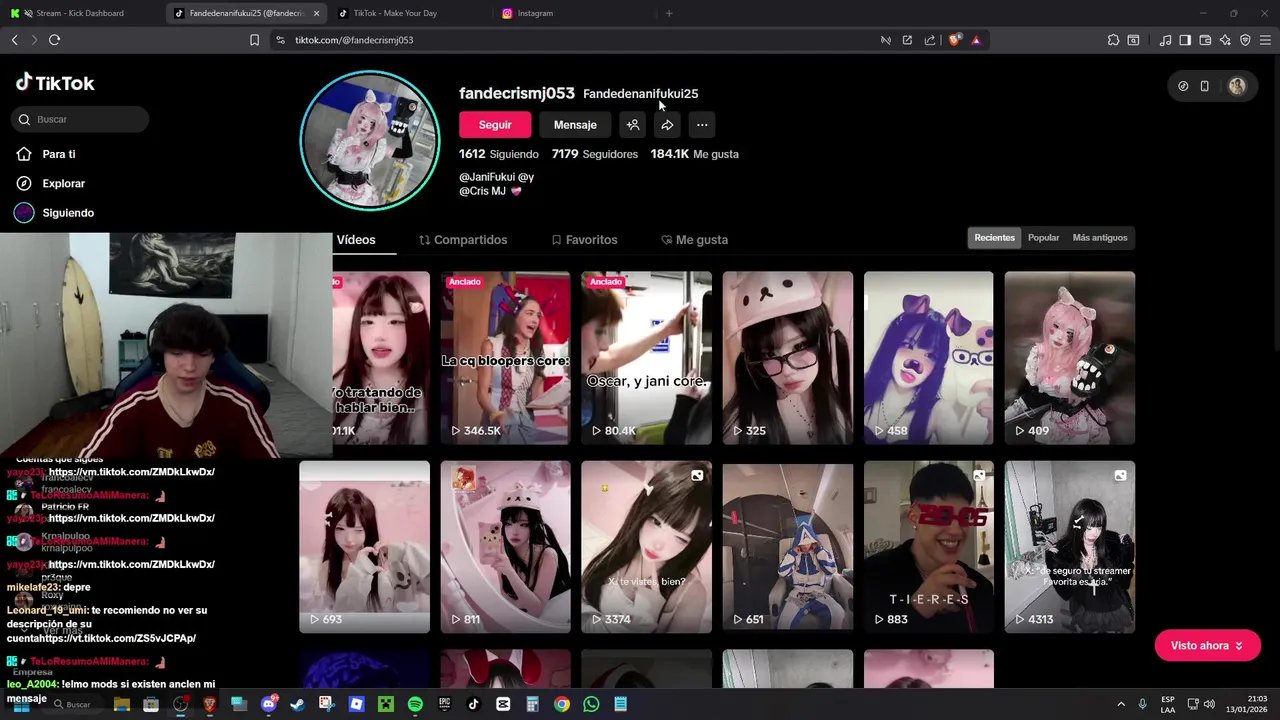Click the Brave Rewards triangle icon
1280x720 pixels.
pos(976,40)
